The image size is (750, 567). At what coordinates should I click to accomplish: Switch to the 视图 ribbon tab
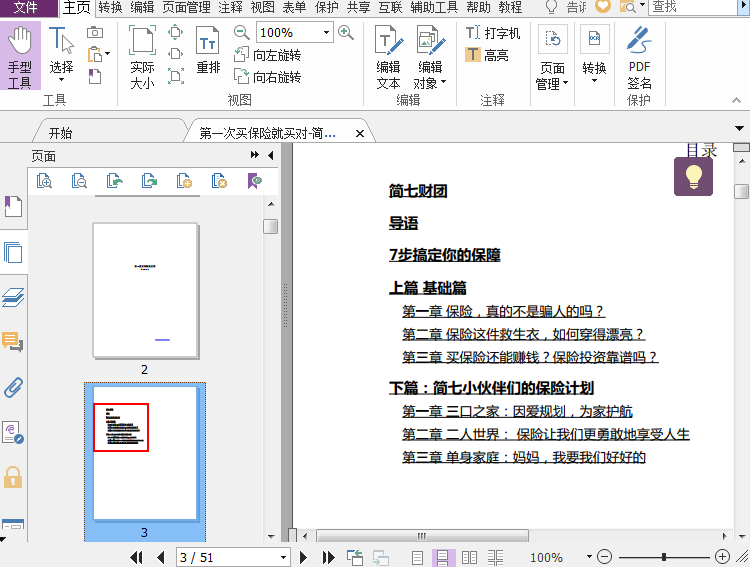[x=262, y=7]
